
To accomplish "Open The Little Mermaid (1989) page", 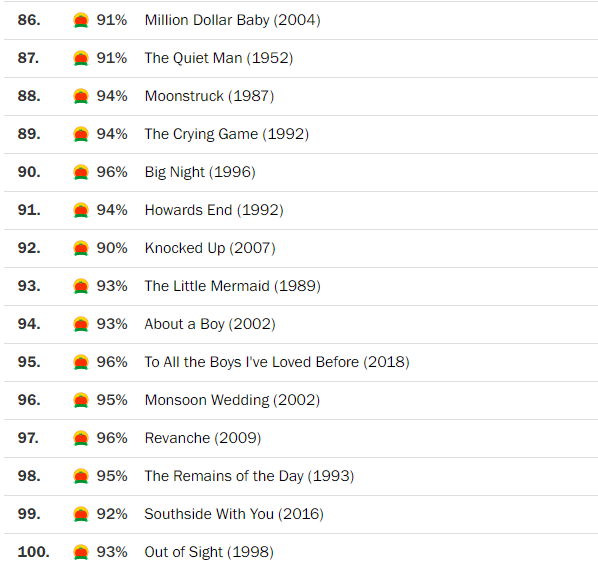I will pos(233,286).
